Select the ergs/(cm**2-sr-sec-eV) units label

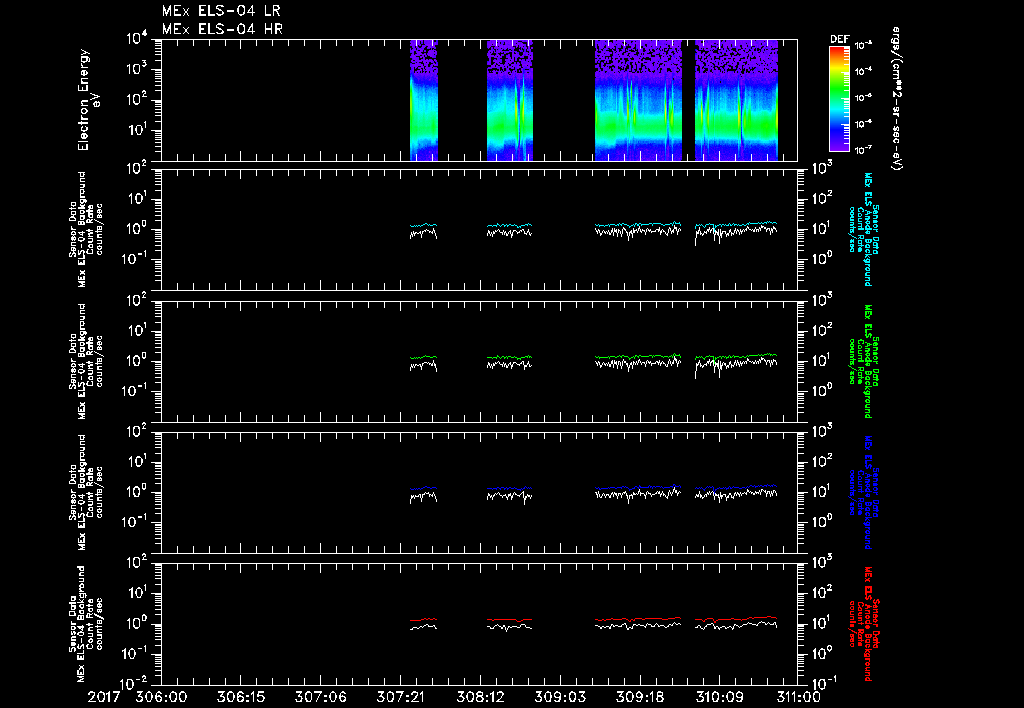(x=897, y=99)
